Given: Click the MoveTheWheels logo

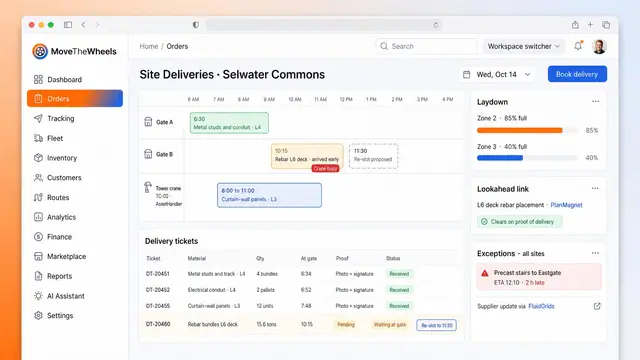Looking at the screenshot, I should tap(74, 51).
